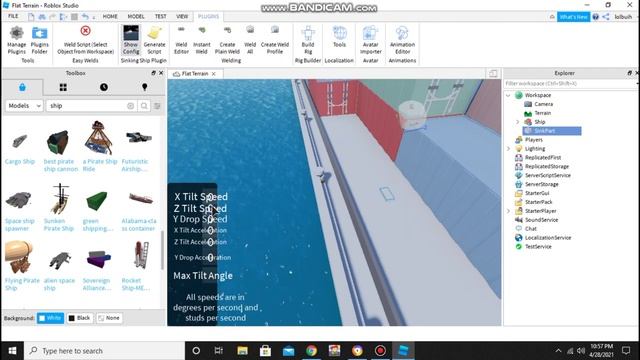Click the undo arrow in quick access

click(x=85, y=17)
